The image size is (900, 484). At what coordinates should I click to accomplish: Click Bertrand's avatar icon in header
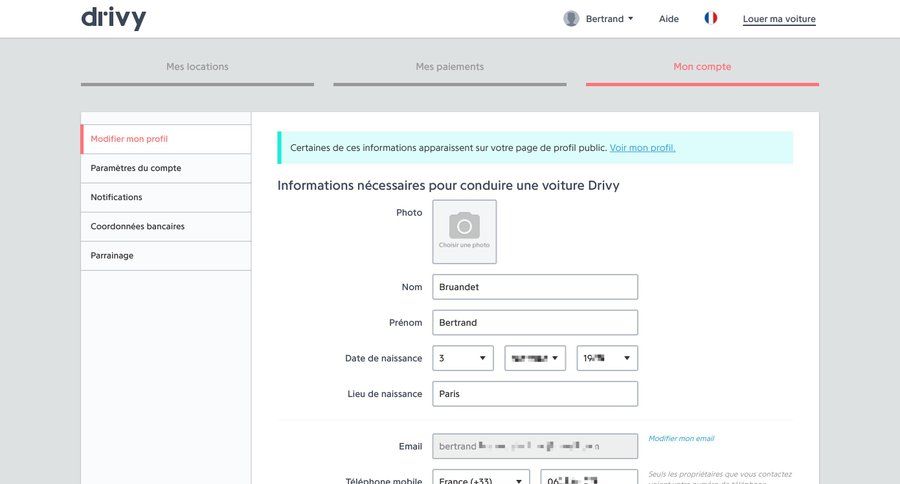[x=571, y=18]
